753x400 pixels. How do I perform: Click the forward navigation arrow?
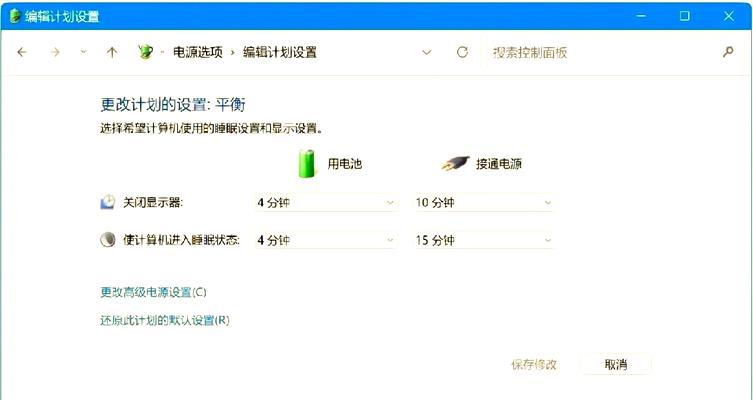click(55, 52)
